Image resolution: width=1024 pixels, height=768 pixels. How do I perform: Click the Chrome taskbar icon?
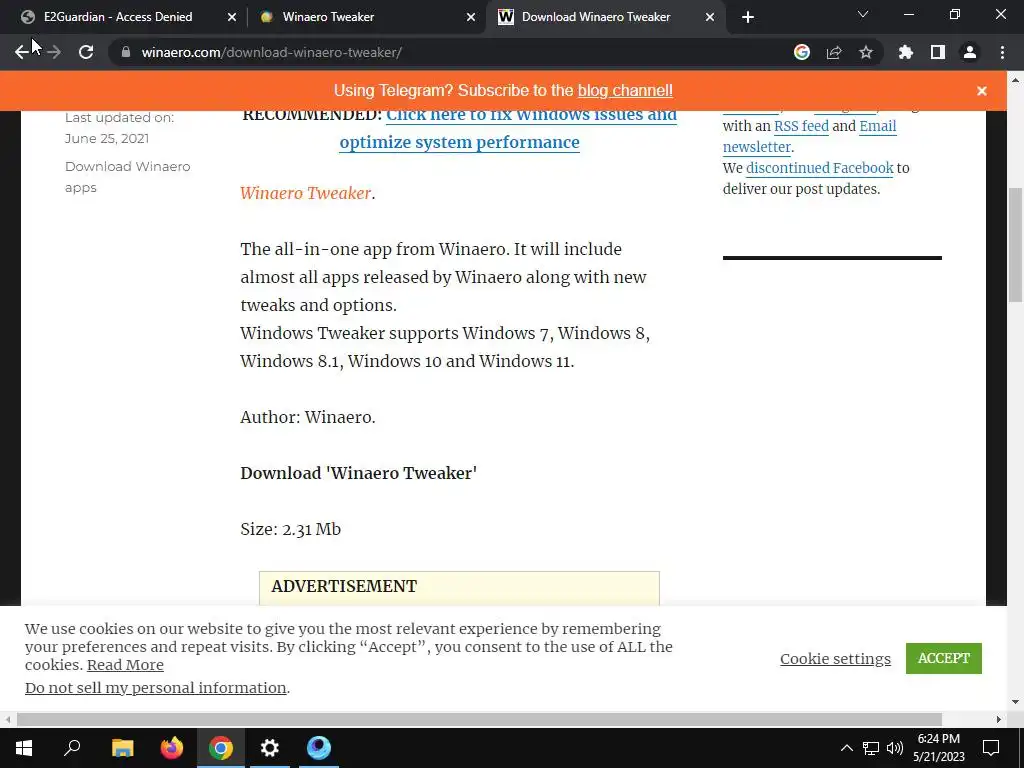pos(221,748)
